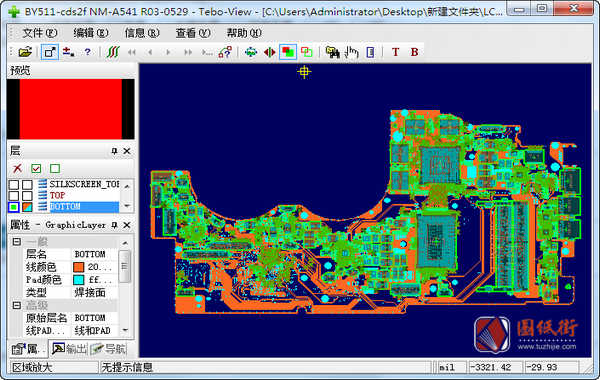Open the 编辑(E) menu
The height and width of the screenshot is (380, 600).
91,33
